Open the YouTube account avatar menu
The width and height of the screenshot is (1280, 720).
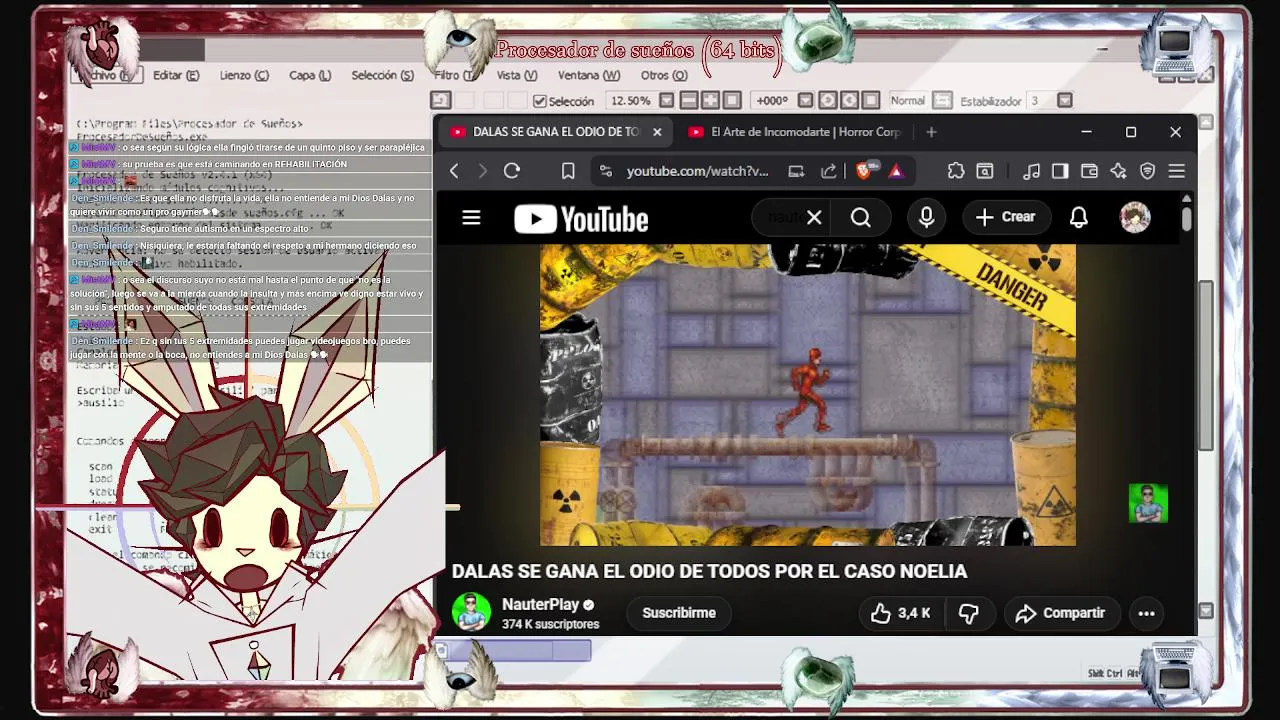(x=1134, y=217)
